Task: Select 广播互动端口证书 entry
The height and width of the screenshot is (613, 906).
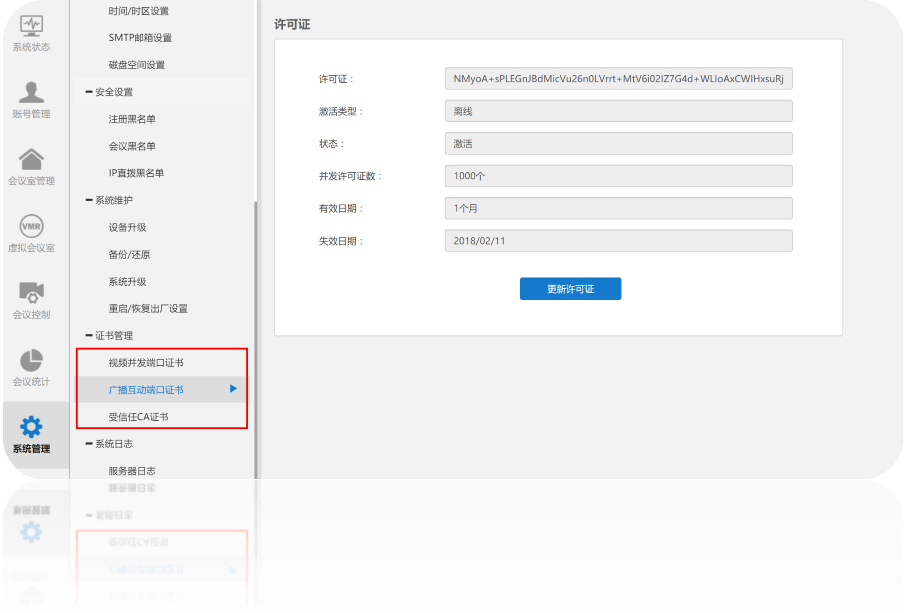Action: tap(146, 390)
